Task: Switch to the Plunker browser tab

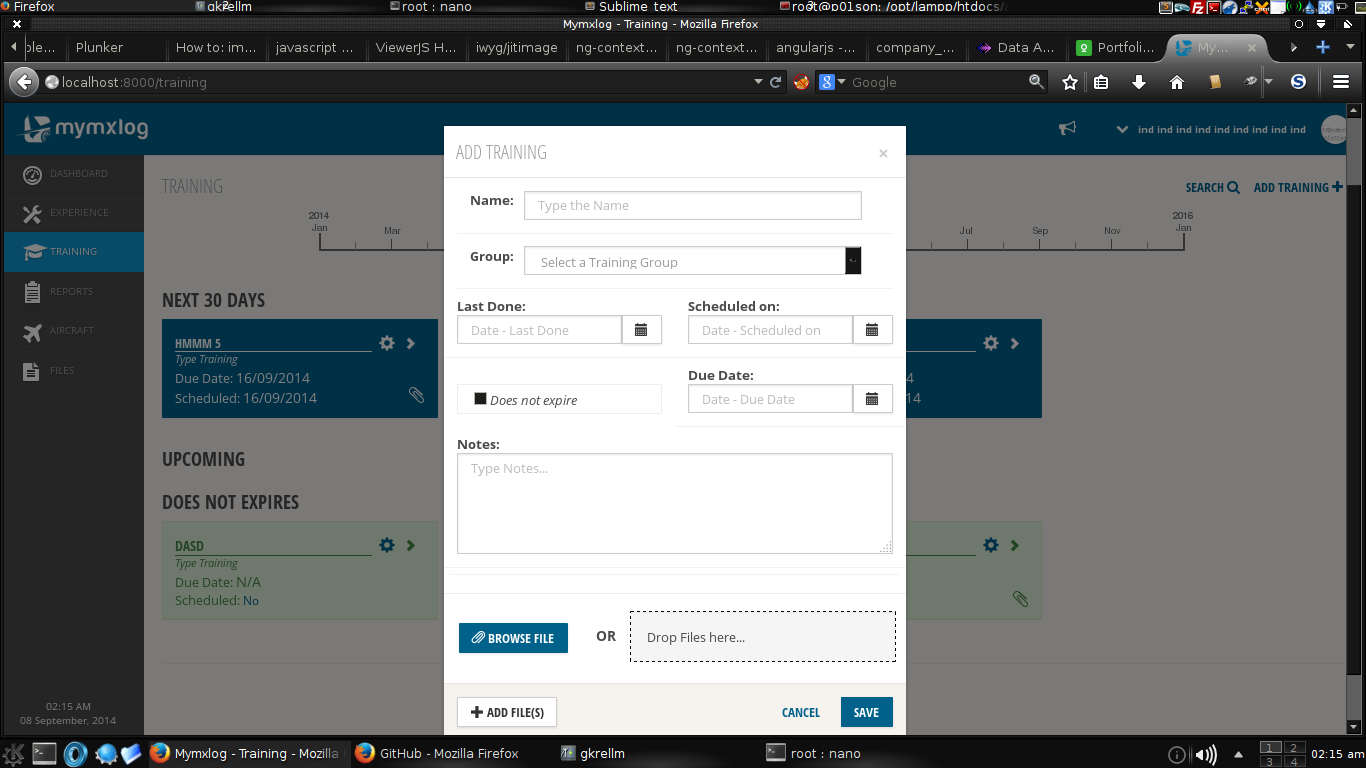Action: [x=100, y=47]
